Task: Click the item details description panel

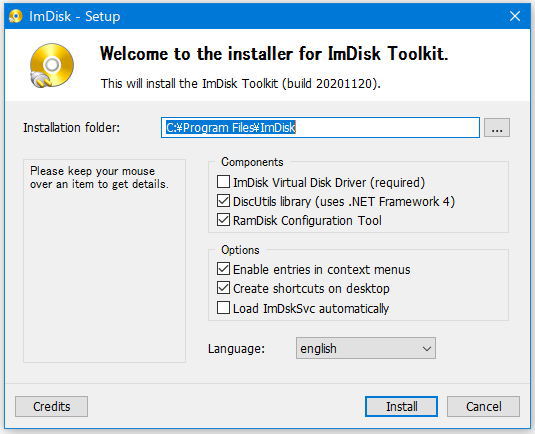Action: [104, 261]
